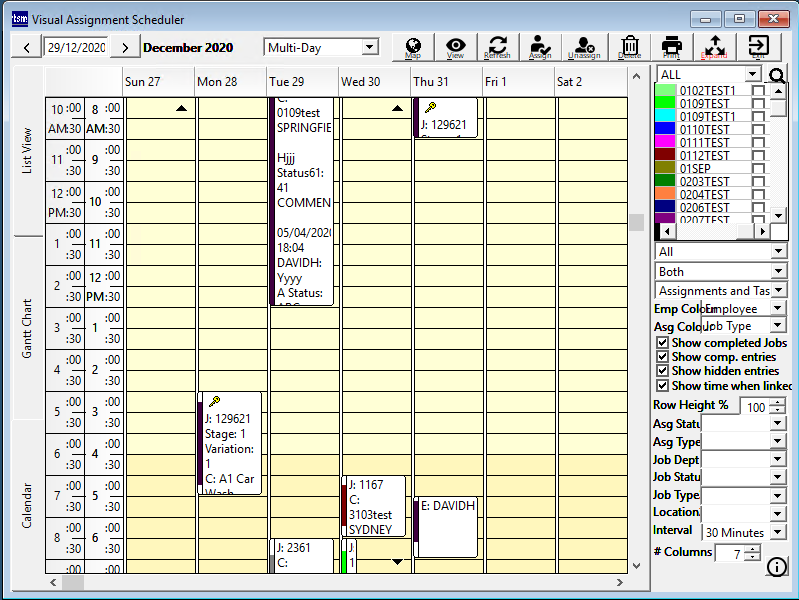Open the Multi-Day view dropdown
Image resolution: width=799 pixels, height=600 pixels.
coord(369,47)
